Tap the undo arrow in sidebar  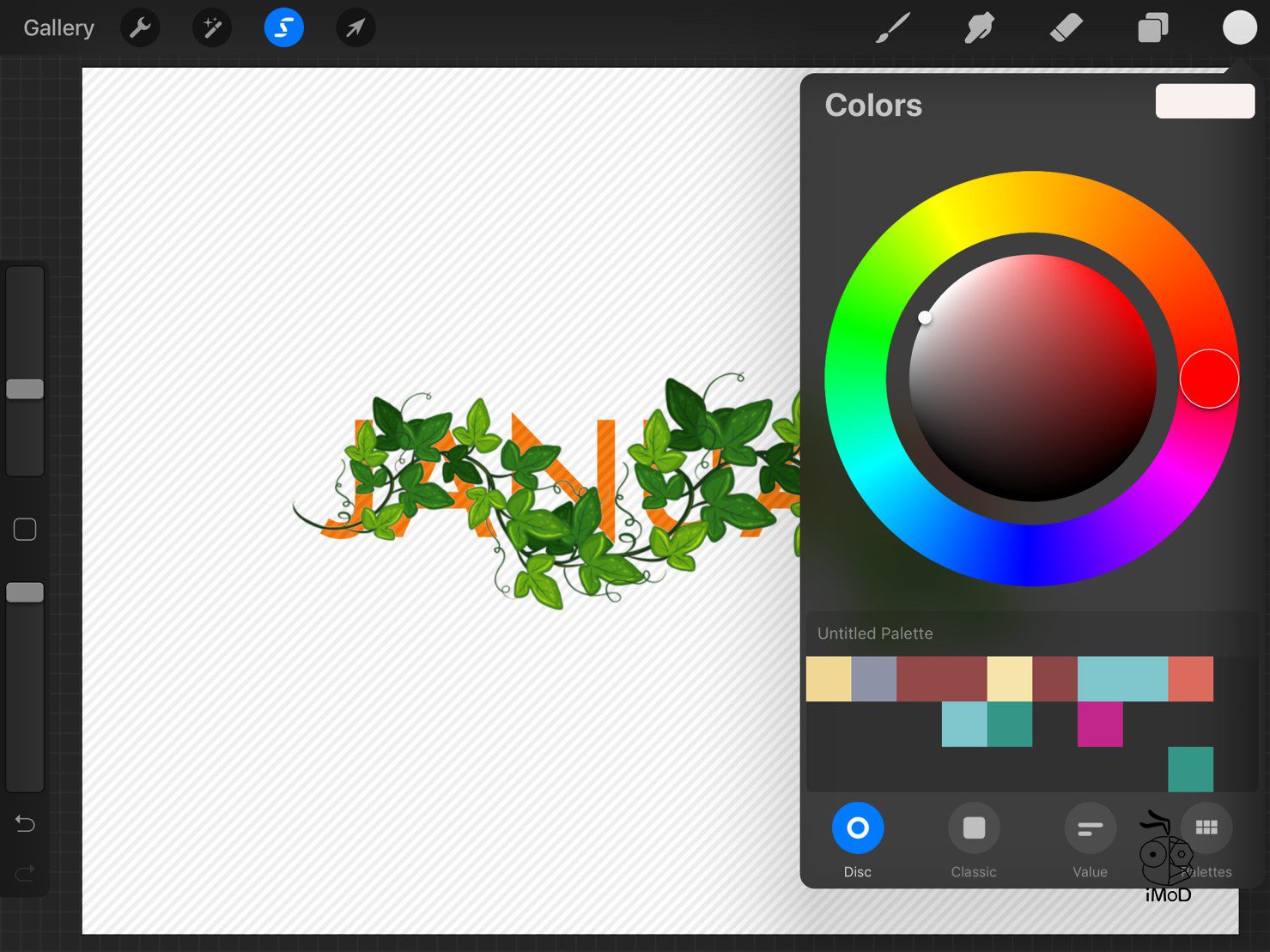click(x=25, y=824)
